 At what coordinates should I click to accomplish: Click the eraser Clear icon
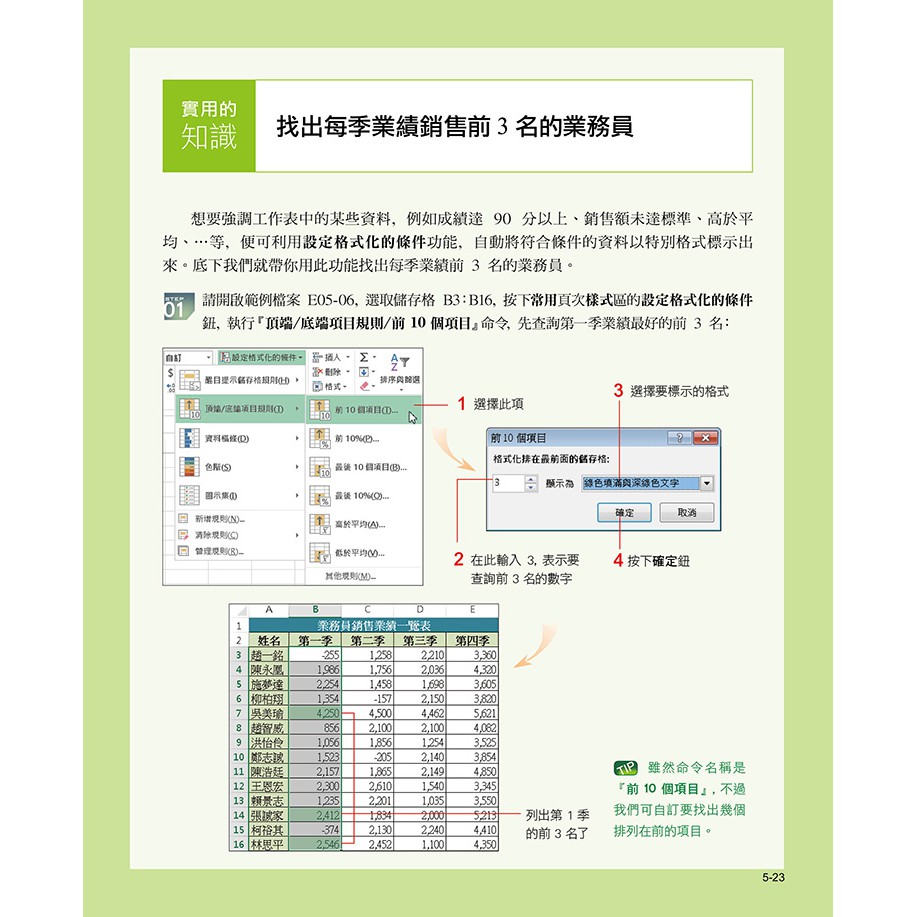364,385
